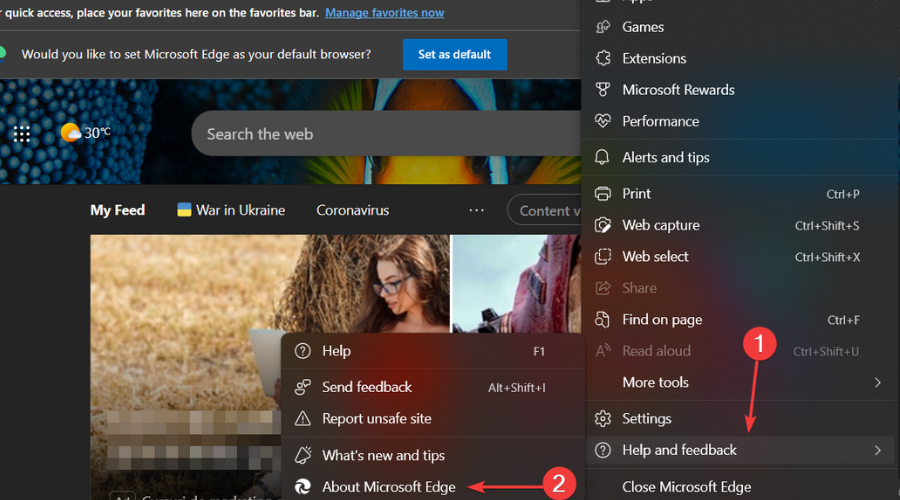Click the Share icon
900x500 pixels.
click(602, 288)
